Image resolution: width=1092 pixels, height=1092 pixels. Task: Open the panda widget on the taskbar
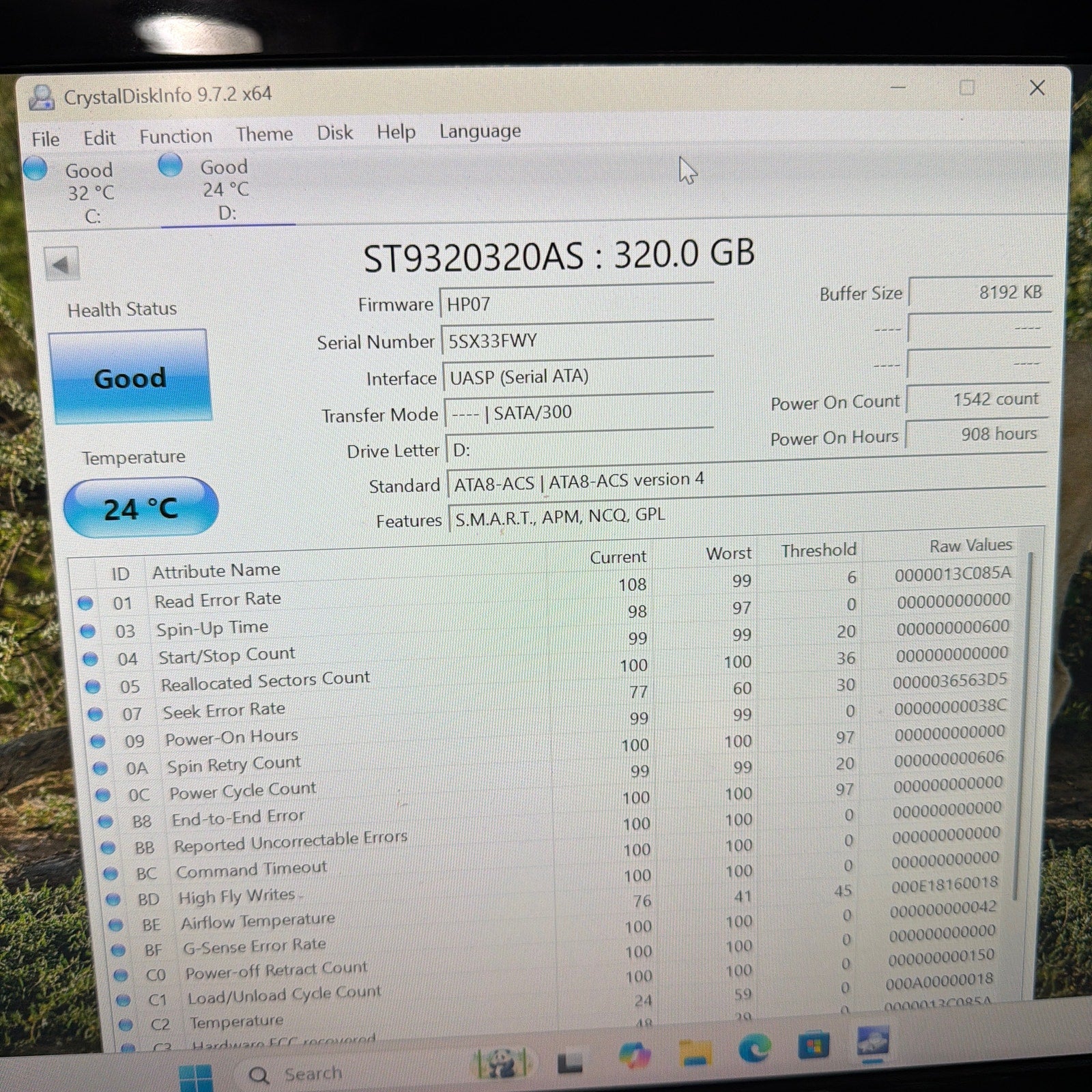coord(502,1065)
